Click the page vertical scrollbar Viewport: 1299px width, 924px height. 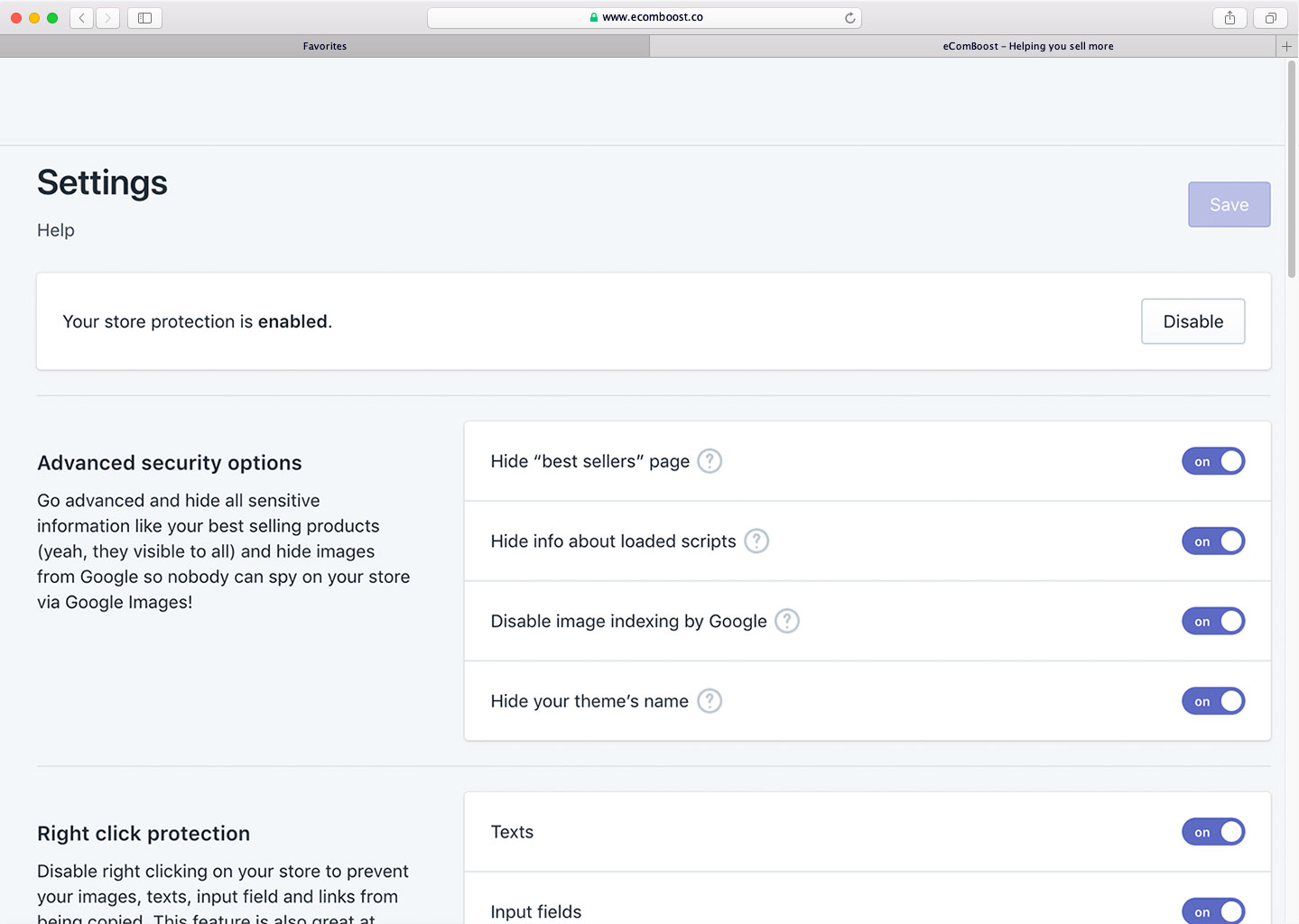pyautogui.click(x=1292, y=171)
